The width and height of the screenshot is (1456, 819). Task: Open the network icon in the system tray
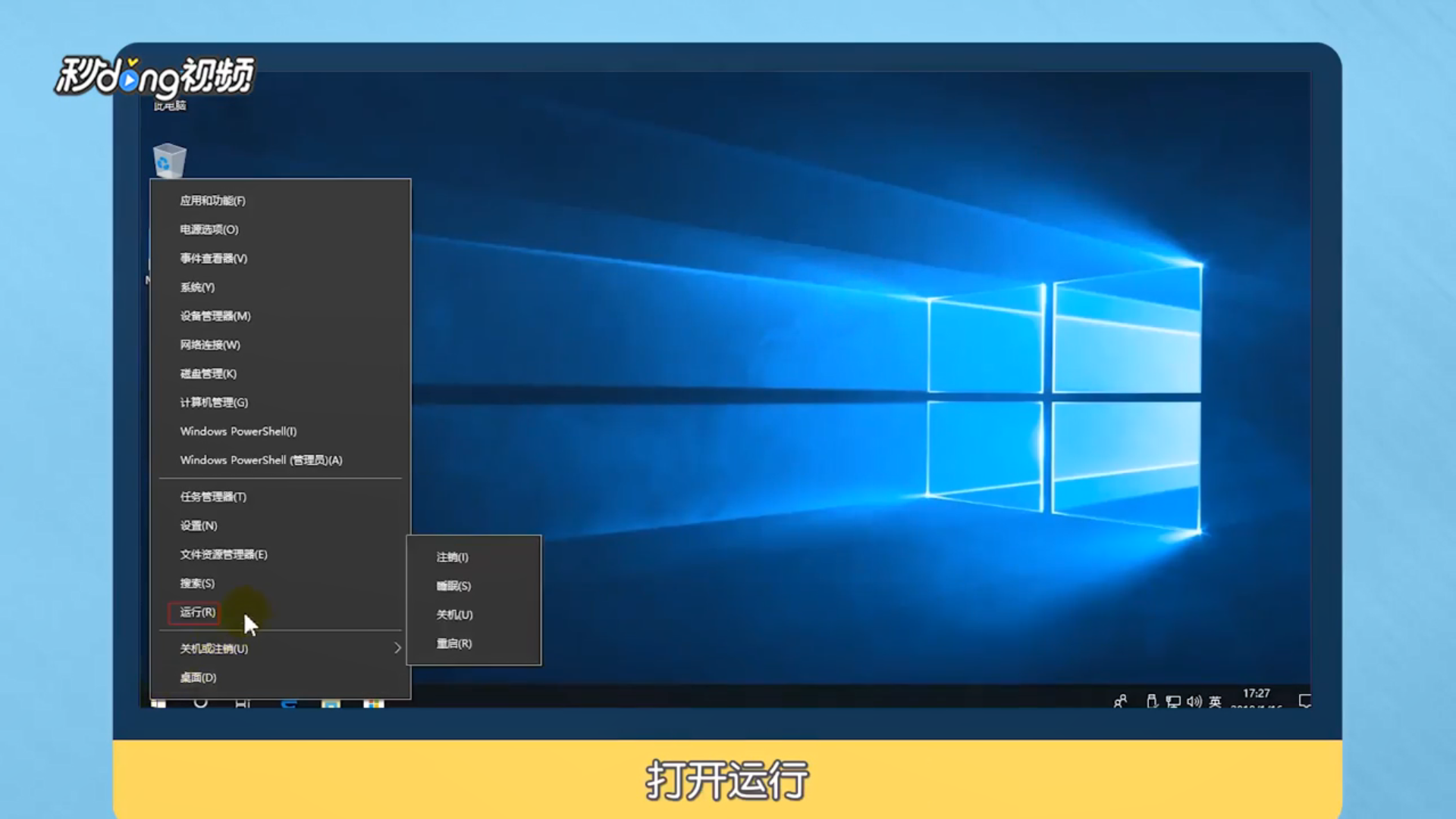1173,701
